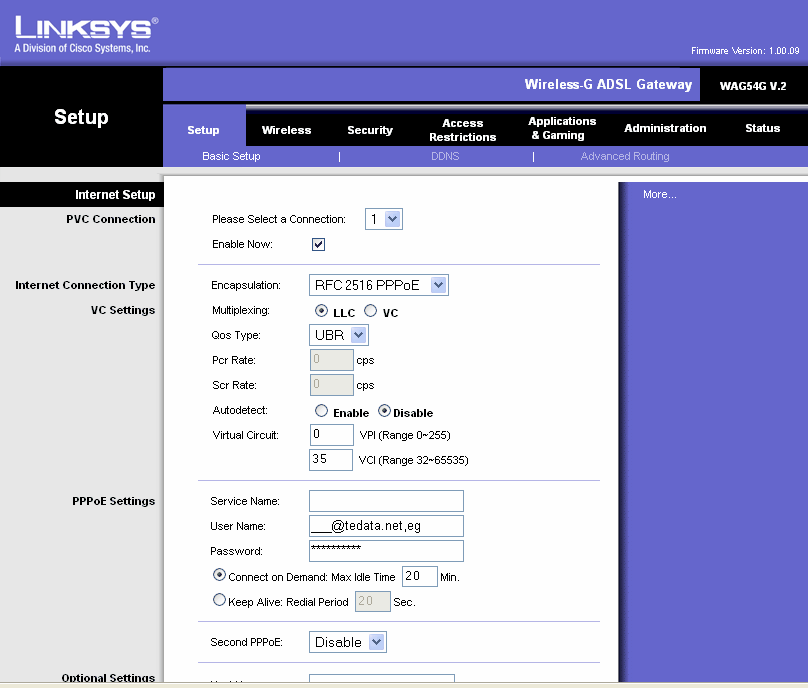Click the 'Firmware Version: 1.00.09' text
Viewport: 808px width, 688px height.
745,51
